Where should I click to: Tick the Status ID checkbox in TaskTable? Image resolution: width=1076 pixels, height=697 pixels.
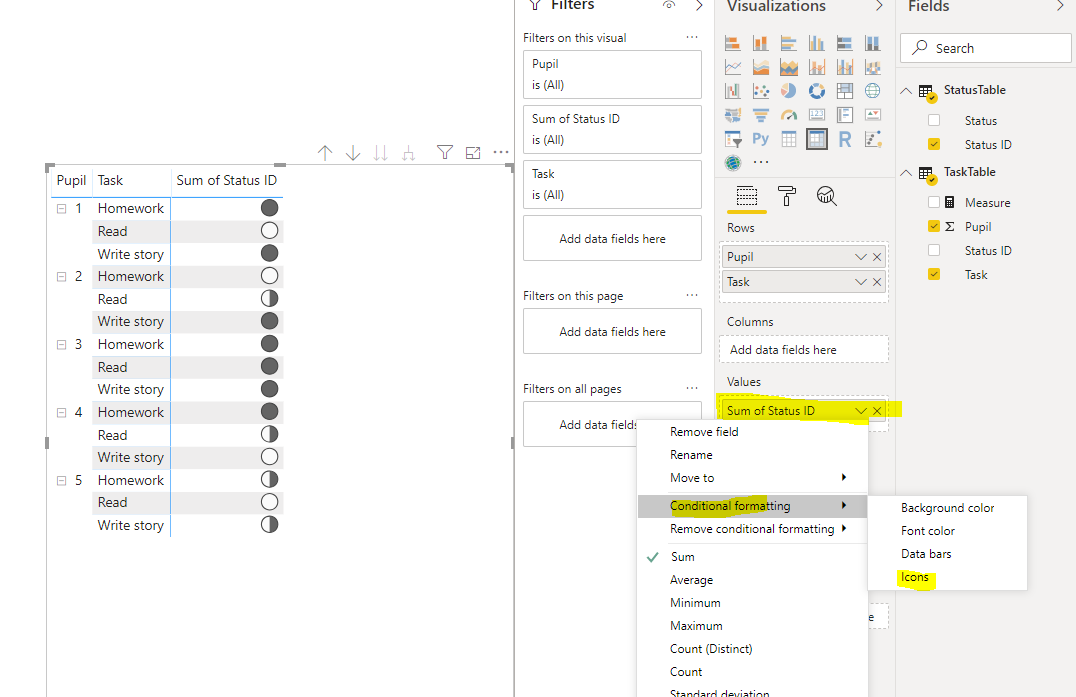click(934, 250)
